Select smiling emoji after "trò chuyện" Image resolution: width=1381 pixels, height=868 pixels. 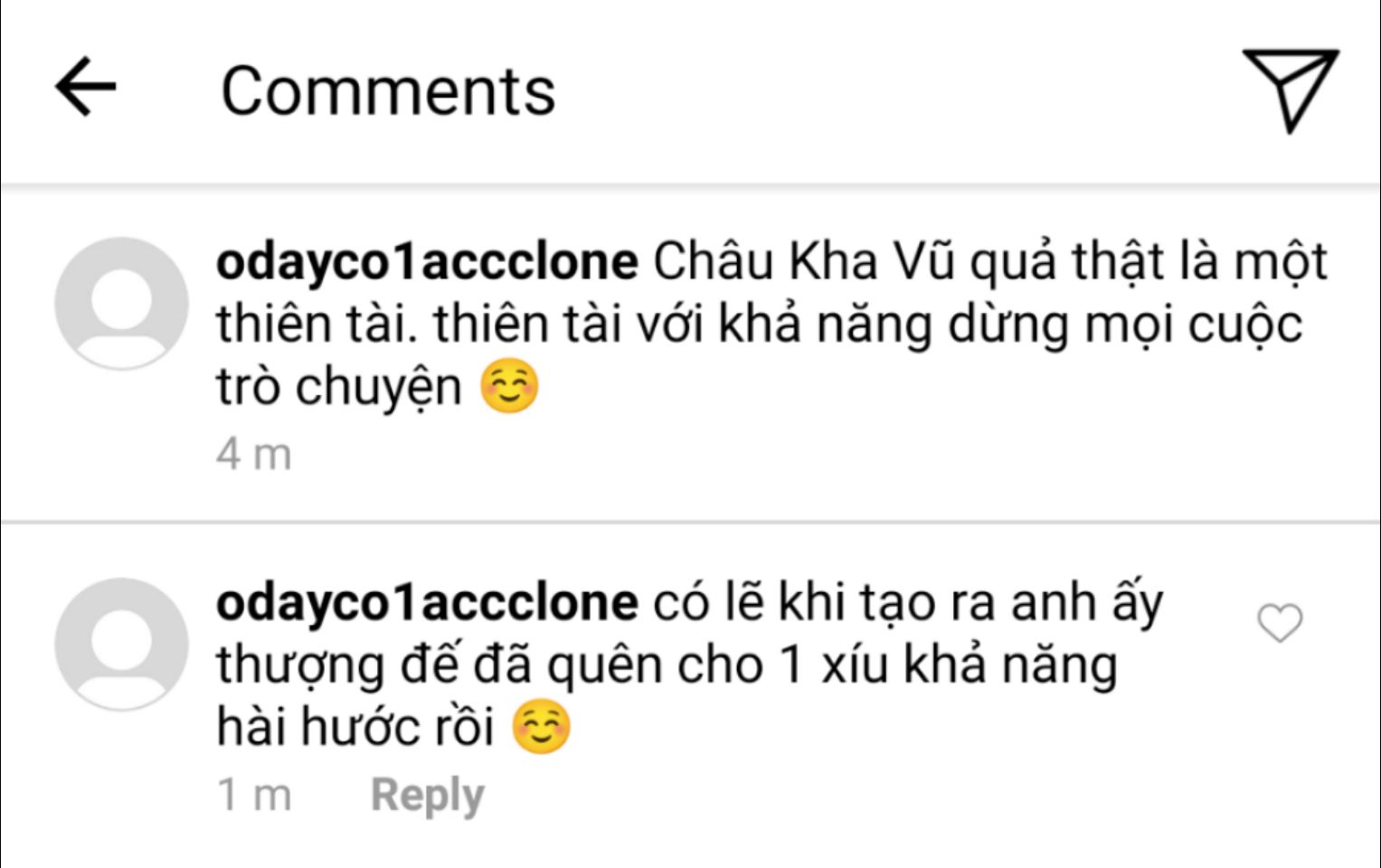[x=509, y=387]
